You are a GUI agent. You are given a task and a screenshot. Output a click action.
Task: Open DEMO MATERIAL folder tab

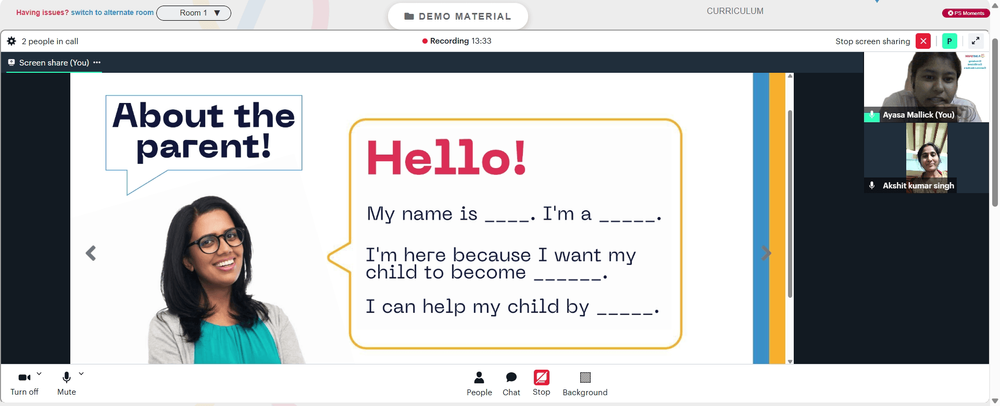click(458, 17)
